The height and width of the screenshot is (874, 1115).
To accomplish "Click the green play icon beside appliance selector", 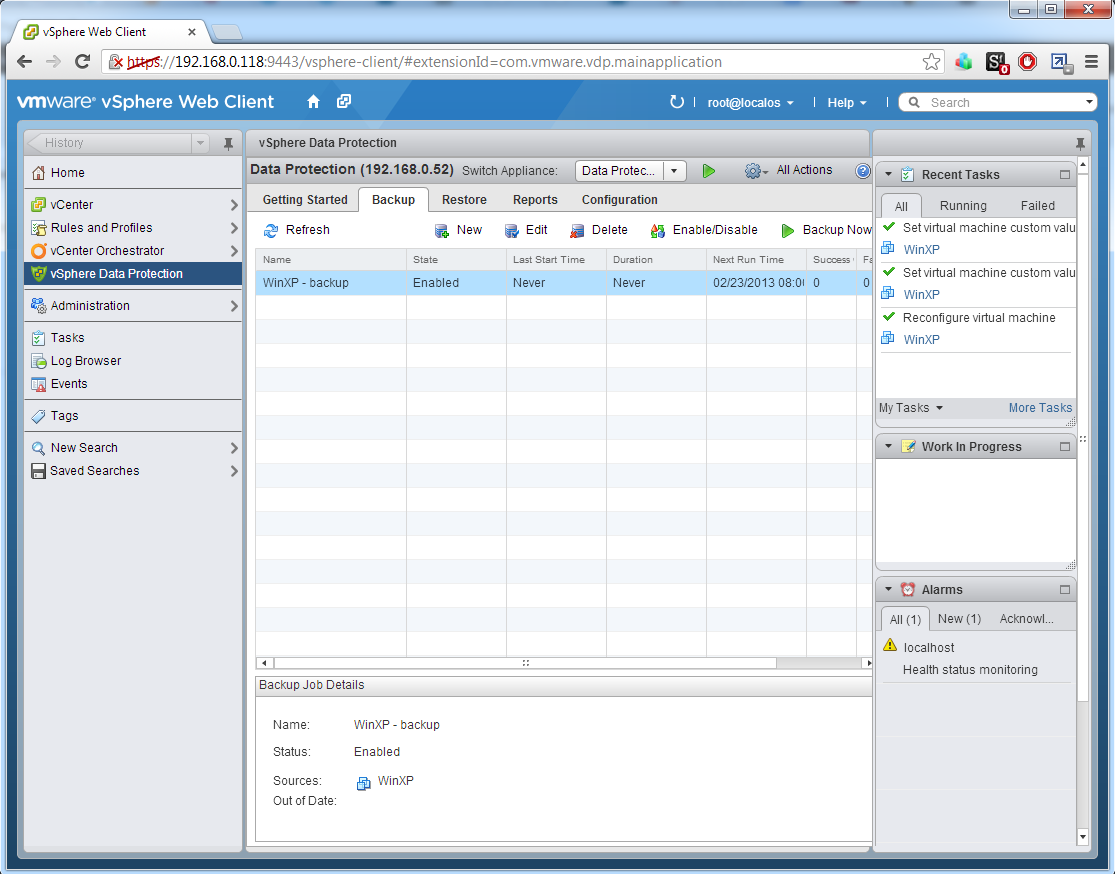I will (x=708, y=171).
